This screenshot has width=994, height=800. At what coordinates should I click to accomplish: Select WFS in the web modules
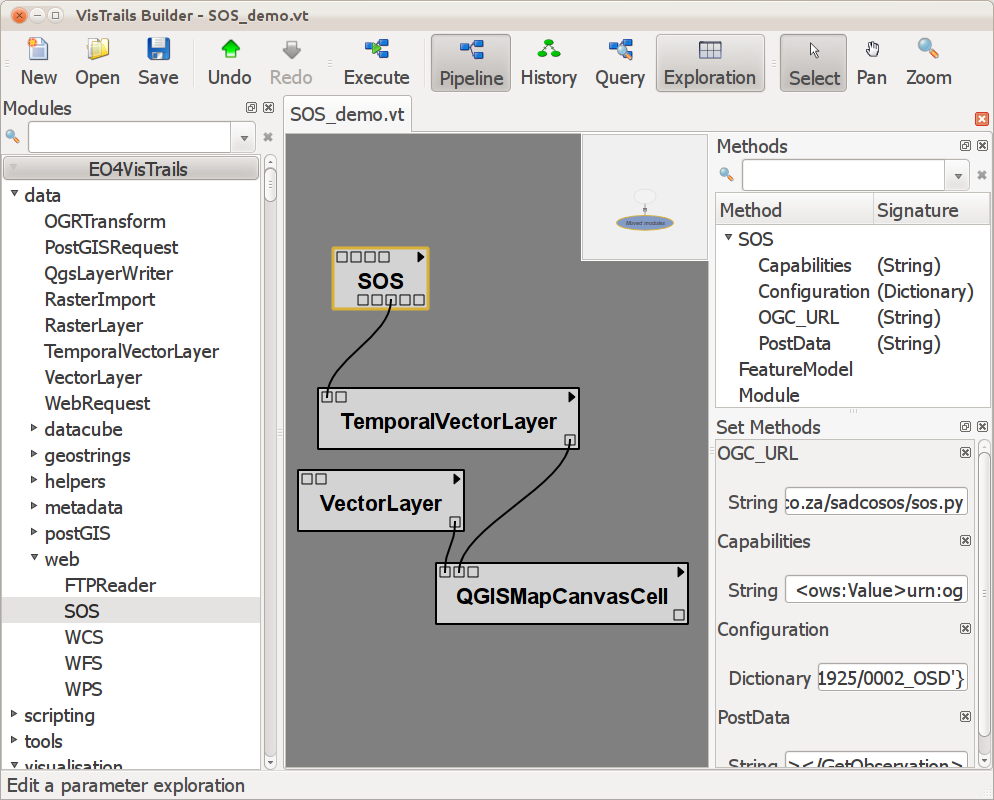click(x=84, y=663)
